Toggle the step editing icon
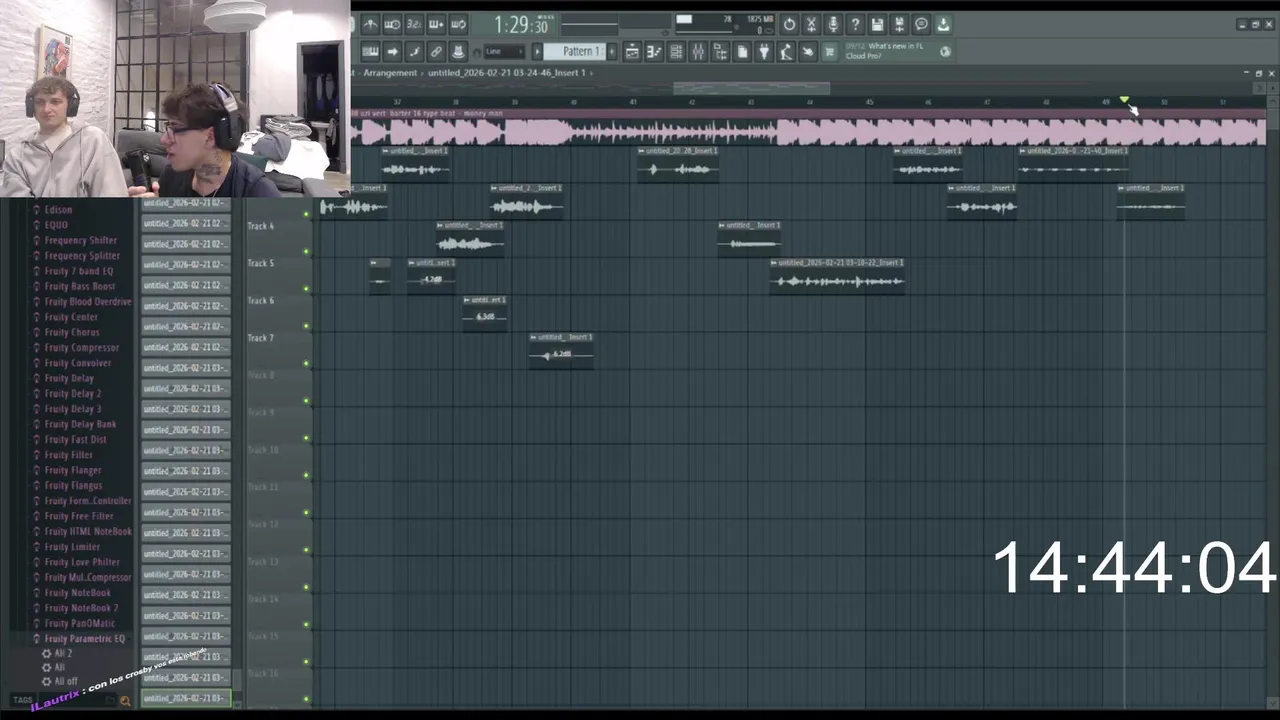 [414, 51]
